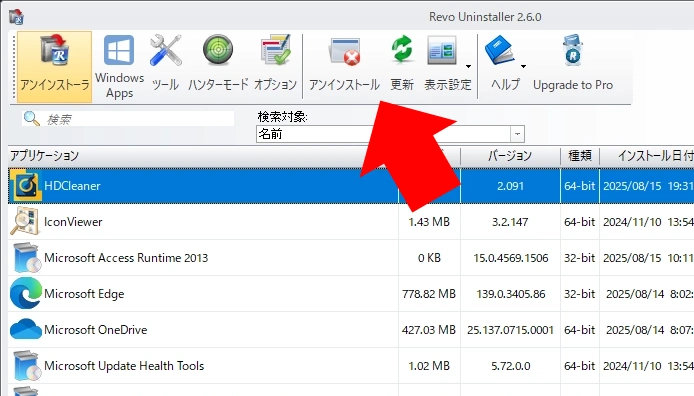Expand the ヘルプ dropdown arrow
The image size is (694, 396).
(x=523, y=66)
